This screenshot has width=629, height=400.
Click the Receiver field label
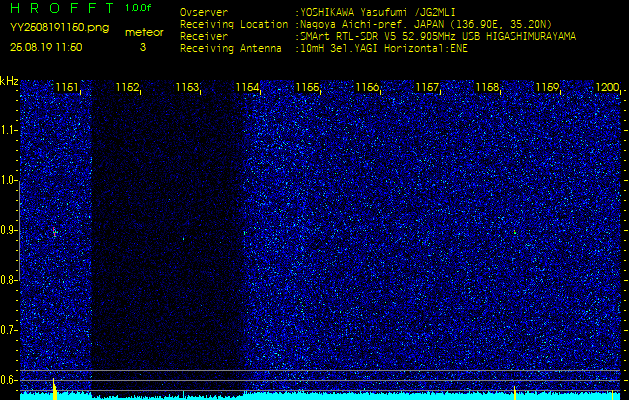pos(204,37)
